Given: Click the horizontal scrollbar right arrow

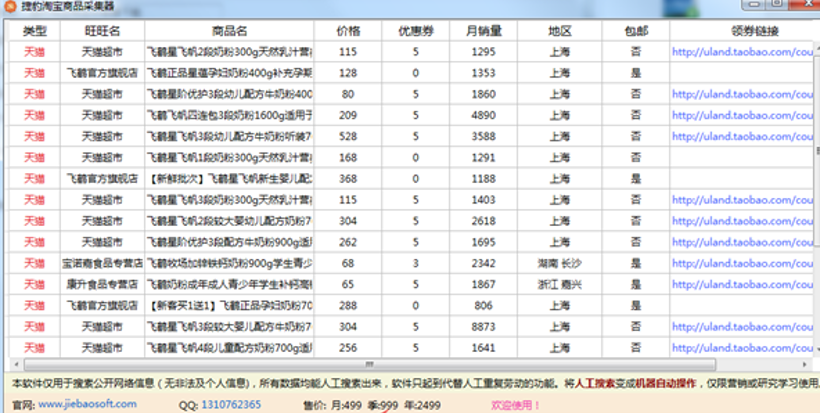Looking at the screenshot, I should 804,364.
